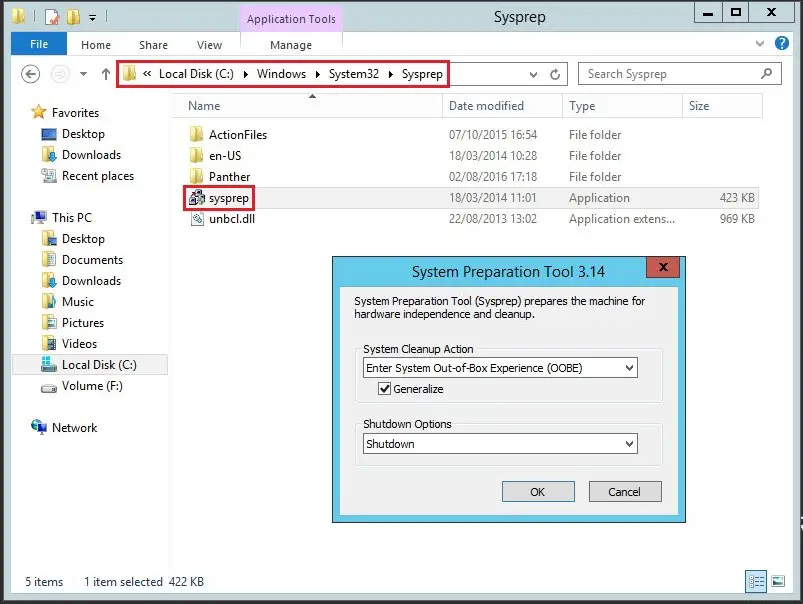Click the Application Tools contextual tab
Screen dimensions: 803x604
click(x=291, y=19)
